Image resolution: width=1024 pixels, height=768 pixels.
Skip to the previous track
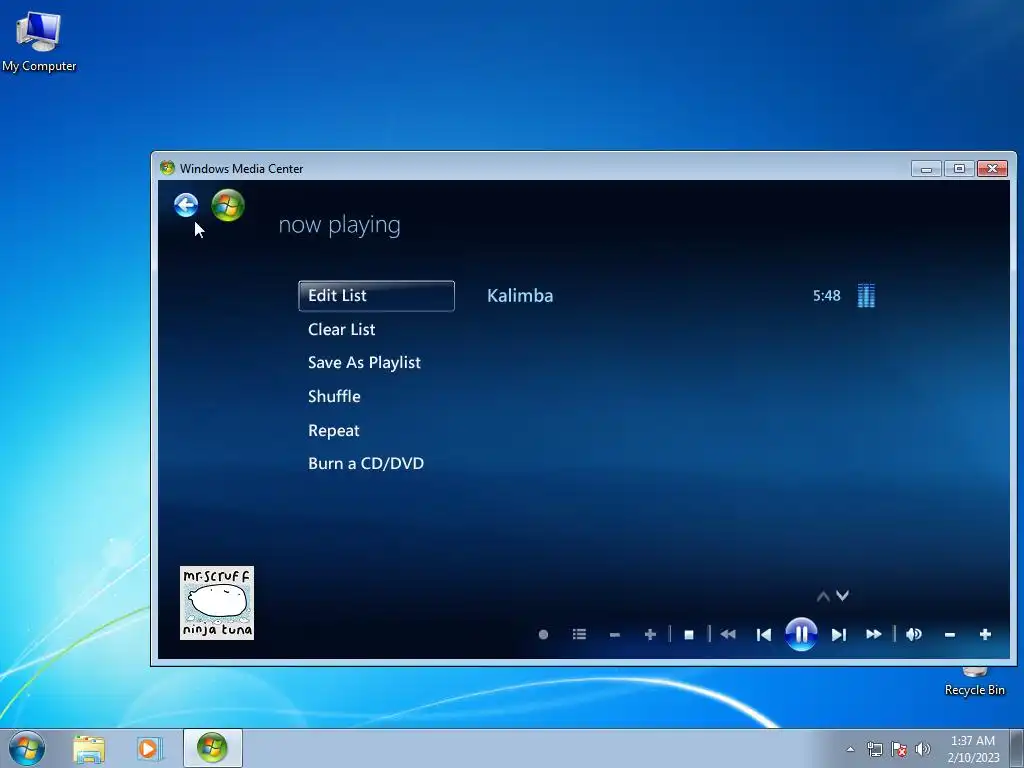pos(763,635)
